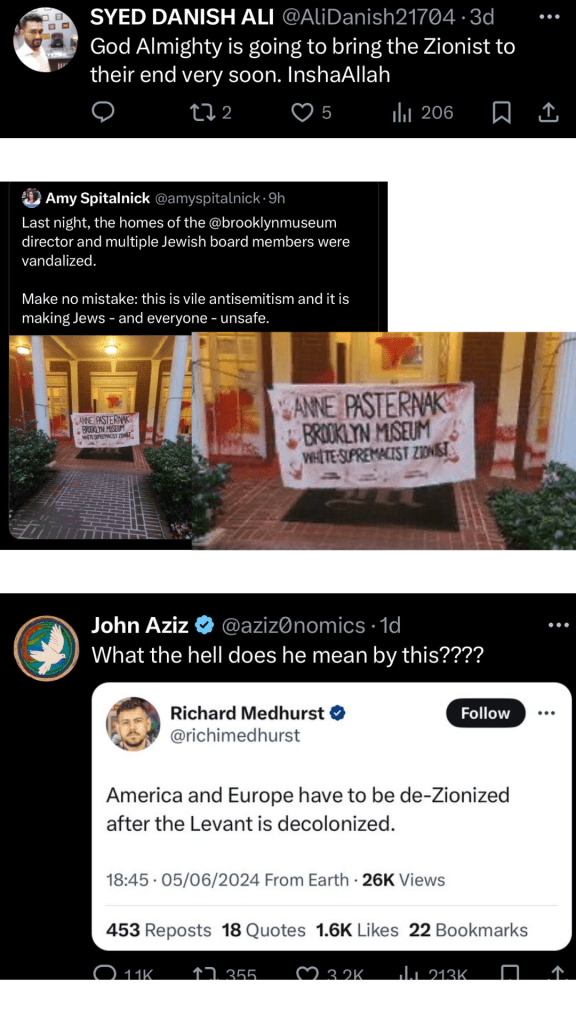Open more options on John Aziz's tweet
The width and height of the screenshot is (576, 1024).
point(558,625)
